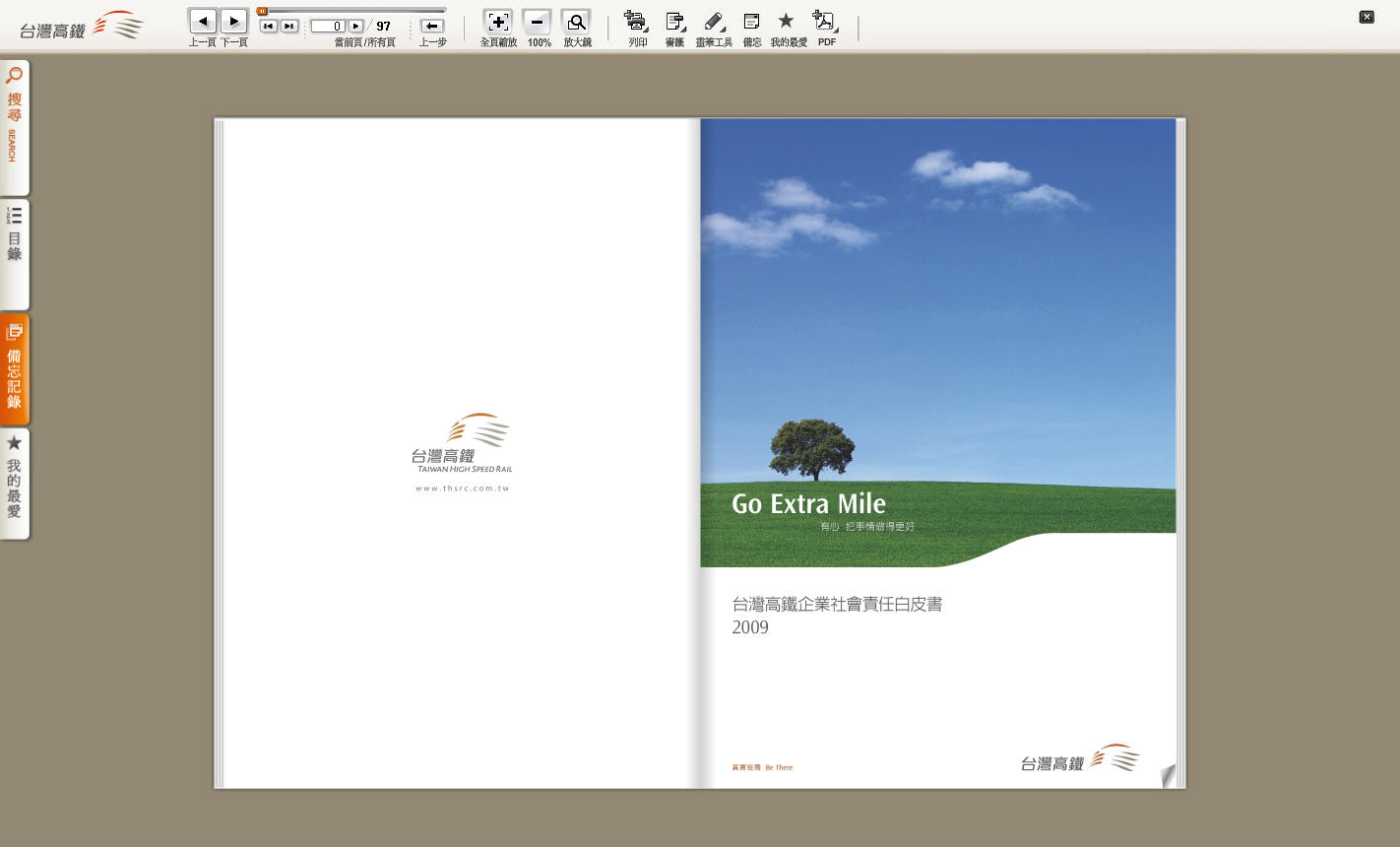Click the 2009 year text on cover
Viewport: 1400px width, 847px height.
click(750, 627)
